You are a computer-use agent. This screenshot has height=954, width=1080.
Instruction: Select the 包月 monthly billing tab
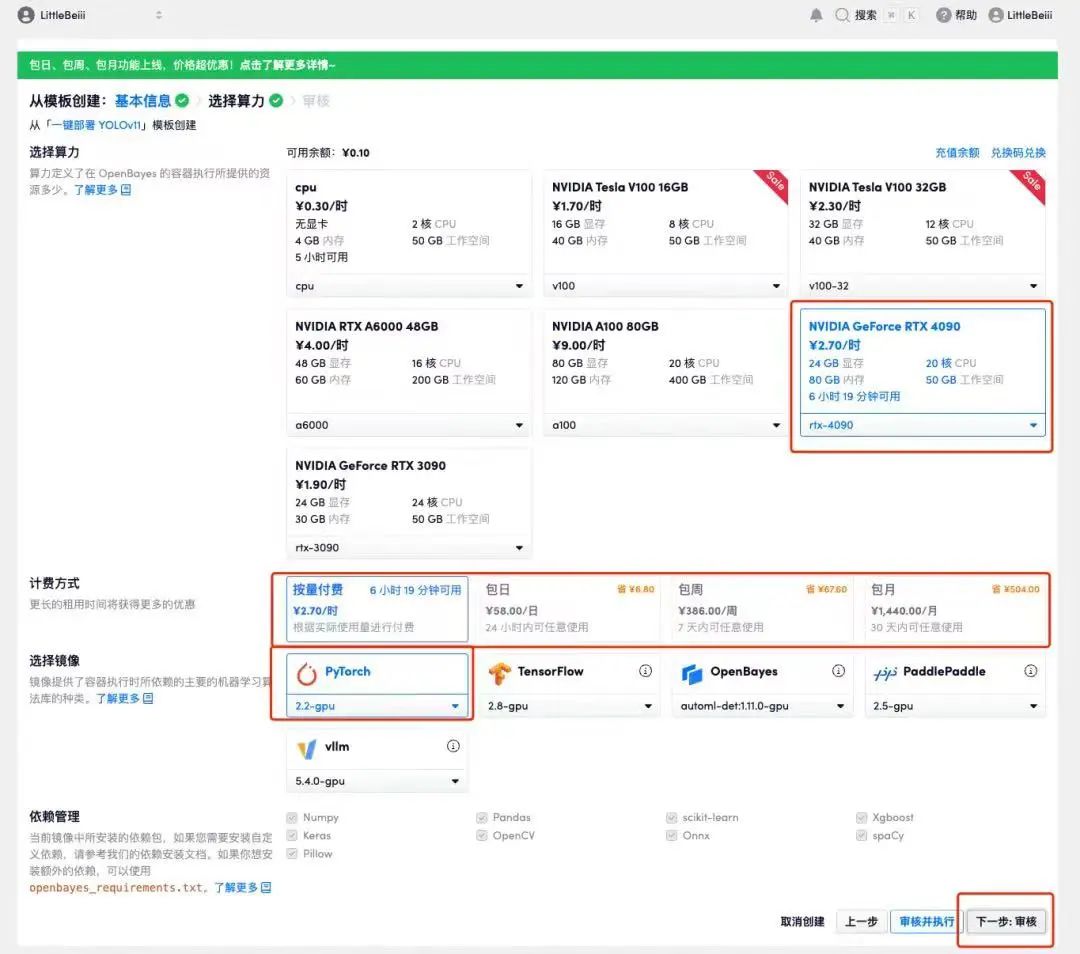954,609
